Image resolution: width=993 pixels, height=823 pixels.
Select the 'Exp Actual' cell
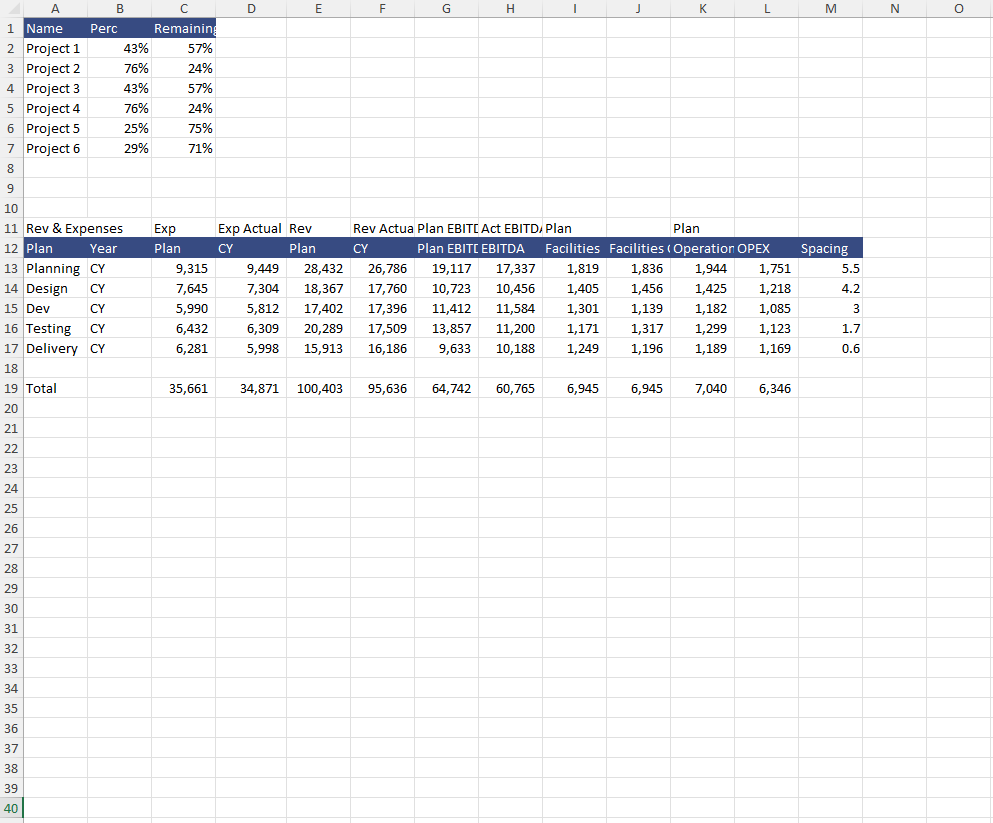251,229
